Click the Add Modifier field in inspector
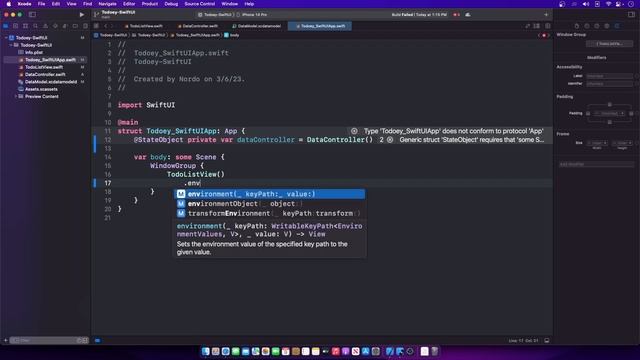 (596, 164)
